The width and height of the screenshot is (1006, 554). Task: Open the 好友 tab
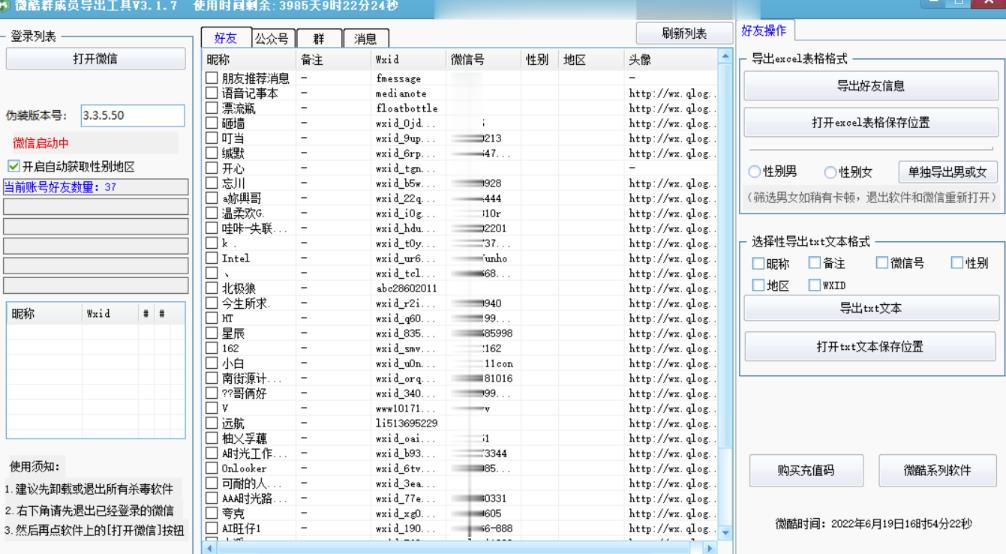pyautogui.click(x=225, y=38)
